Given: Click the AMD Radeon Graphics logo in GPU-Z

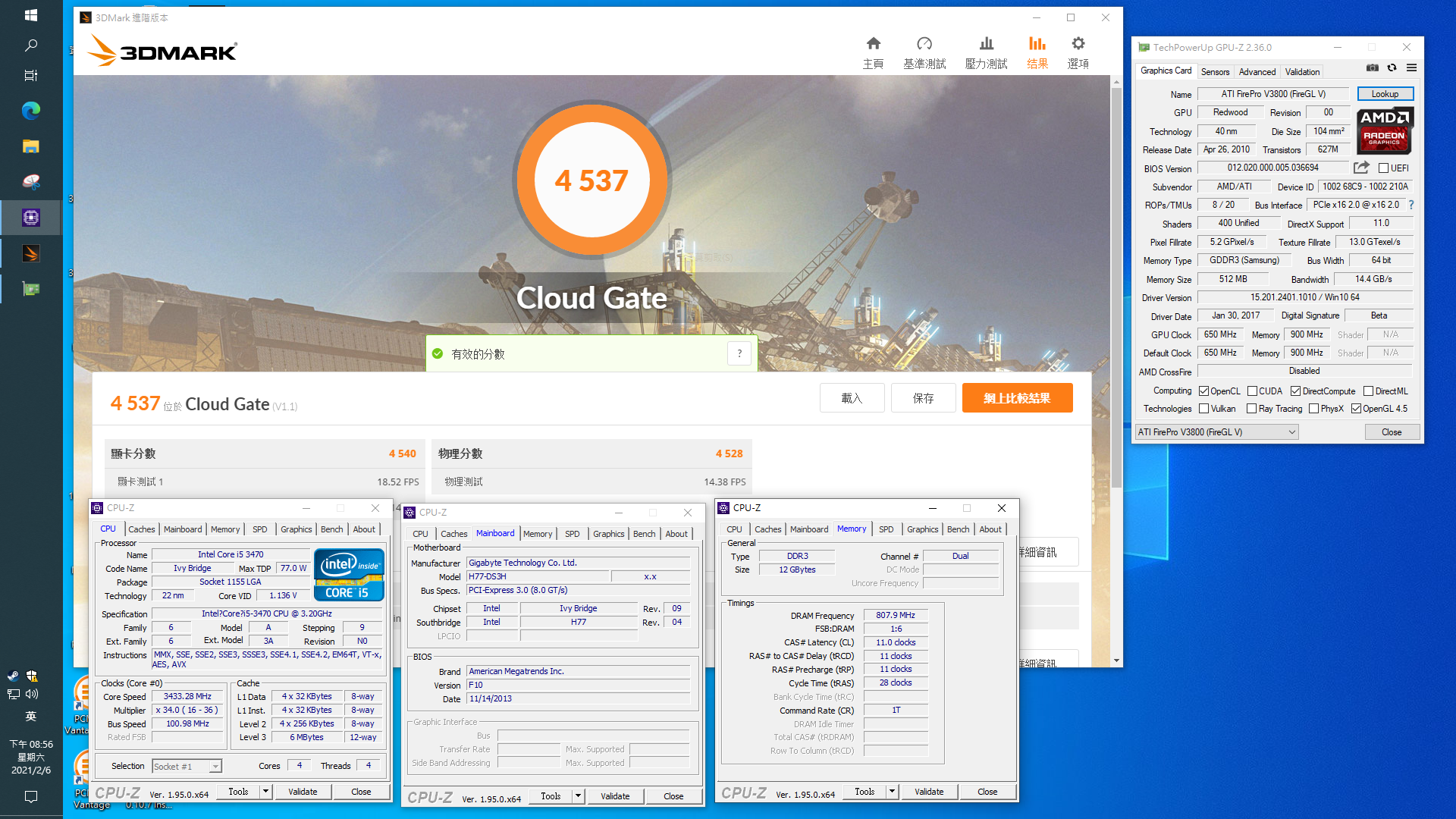Looking at the screenshot, I should [x=1385, y=131].
